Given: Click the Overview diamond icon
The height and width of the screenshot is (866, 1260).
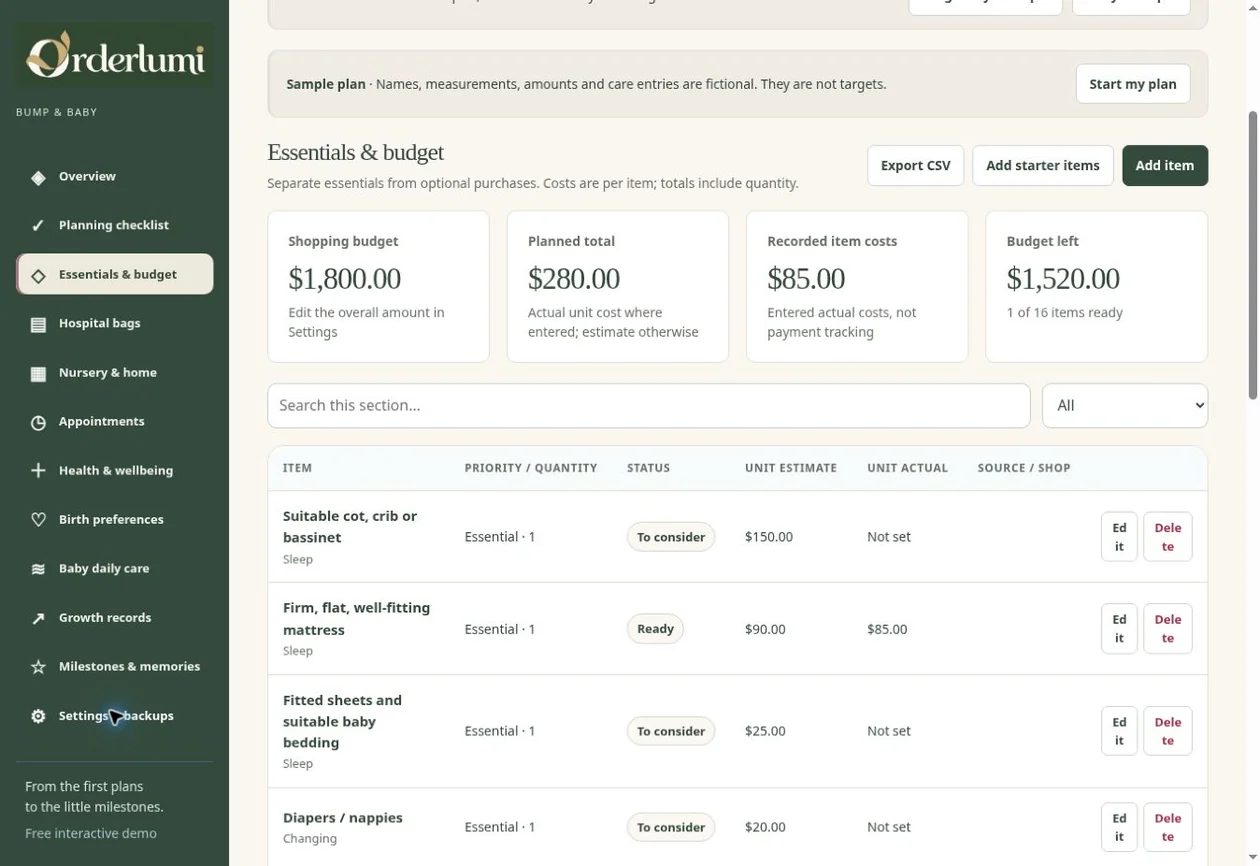Looking at the screenshot, I should tap(38, 177).
